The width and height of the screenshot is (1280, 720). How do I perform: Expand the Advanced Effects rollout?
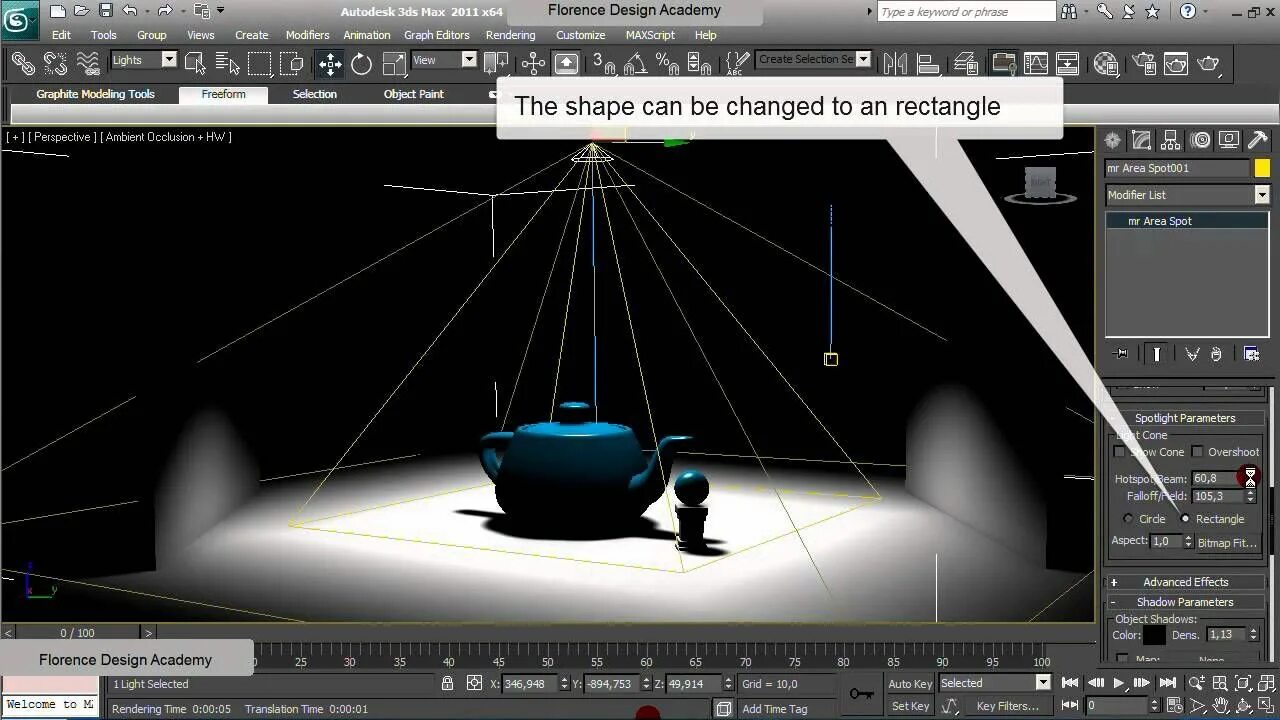[1185, 582]
